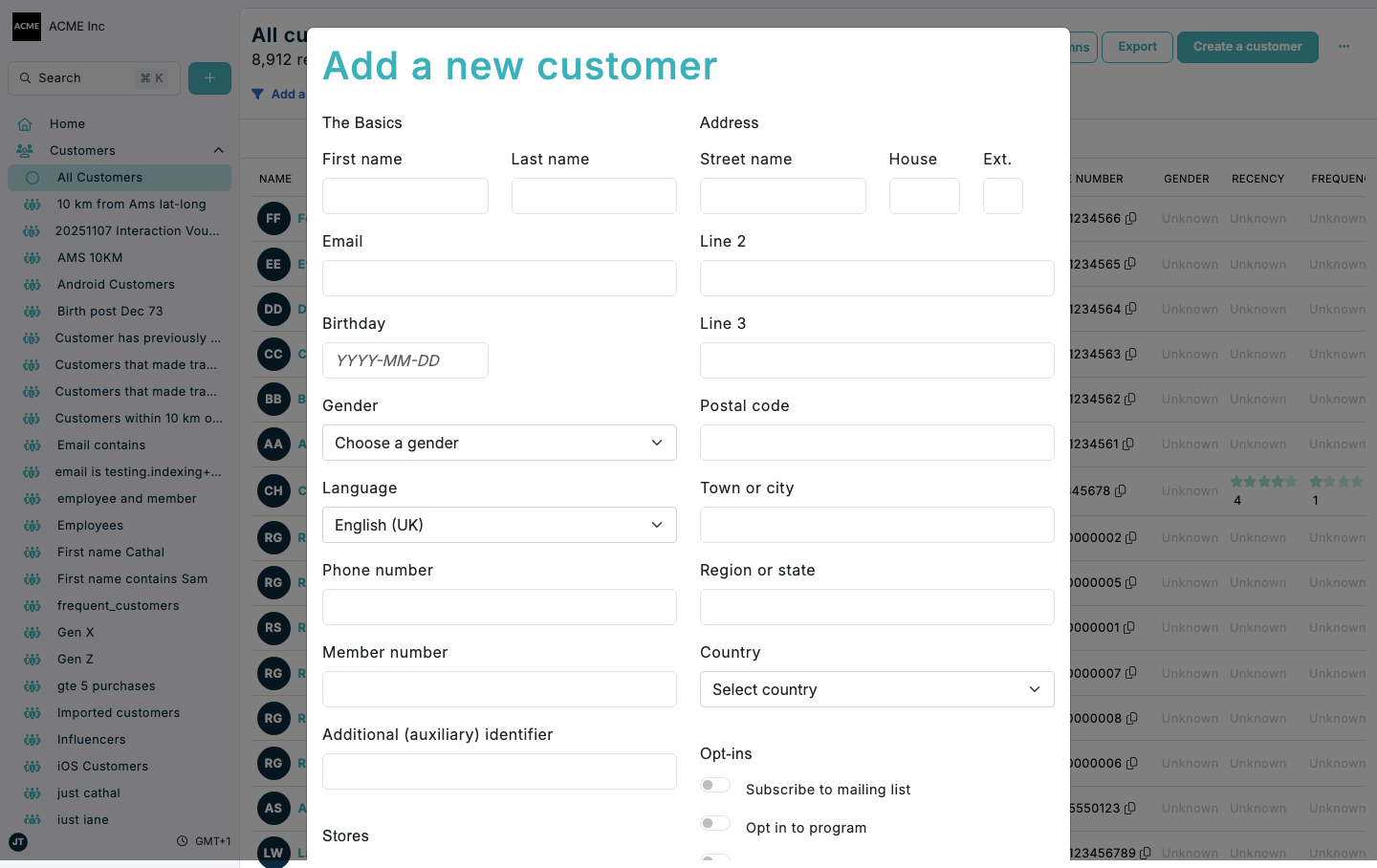Open the JT avatar in bottom-left corner
1377x868 pixels.
pos(18,842)
